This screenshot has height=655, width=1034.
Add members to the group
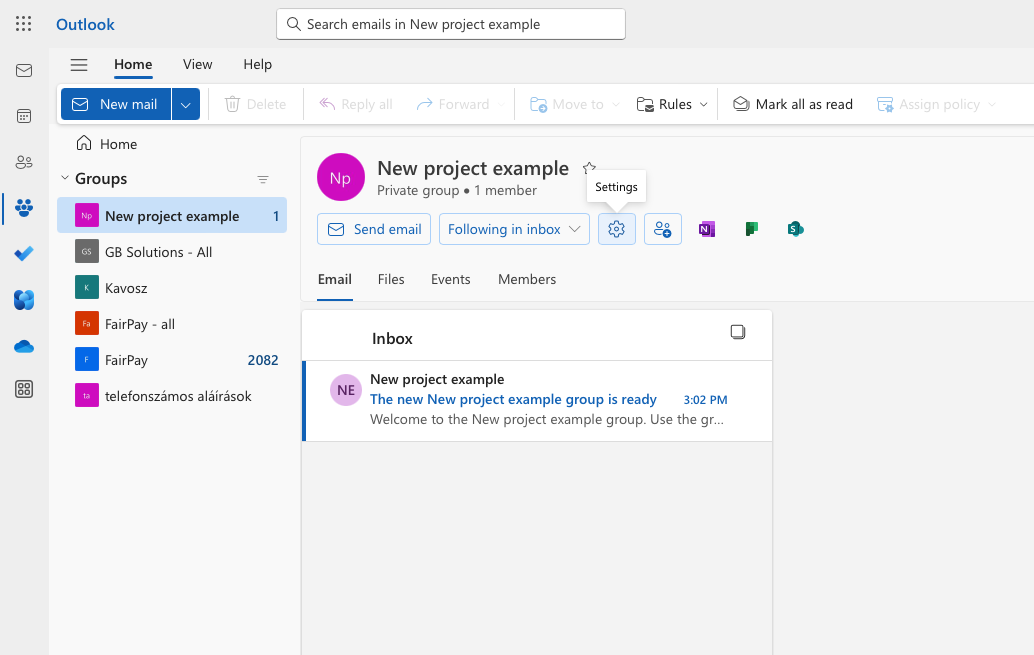[662, 229]
